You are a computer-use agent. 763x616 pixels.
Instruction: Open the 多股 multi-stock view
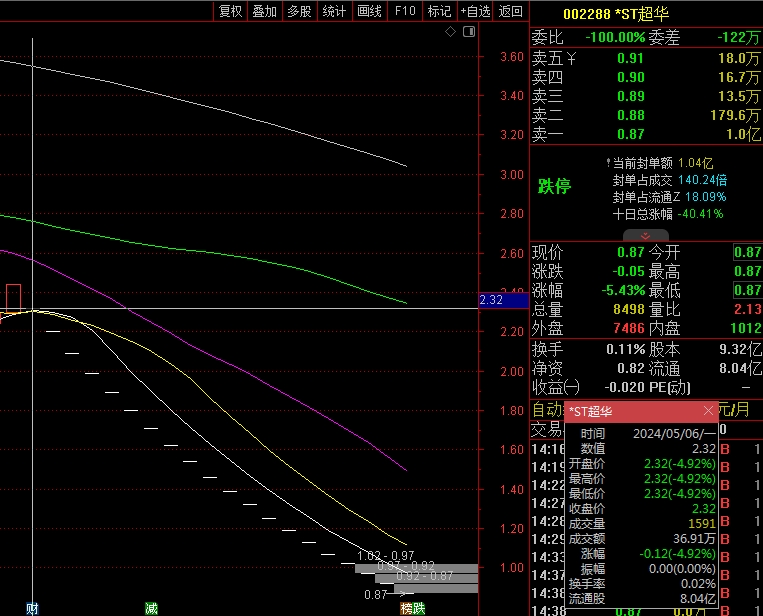[299, 11]
